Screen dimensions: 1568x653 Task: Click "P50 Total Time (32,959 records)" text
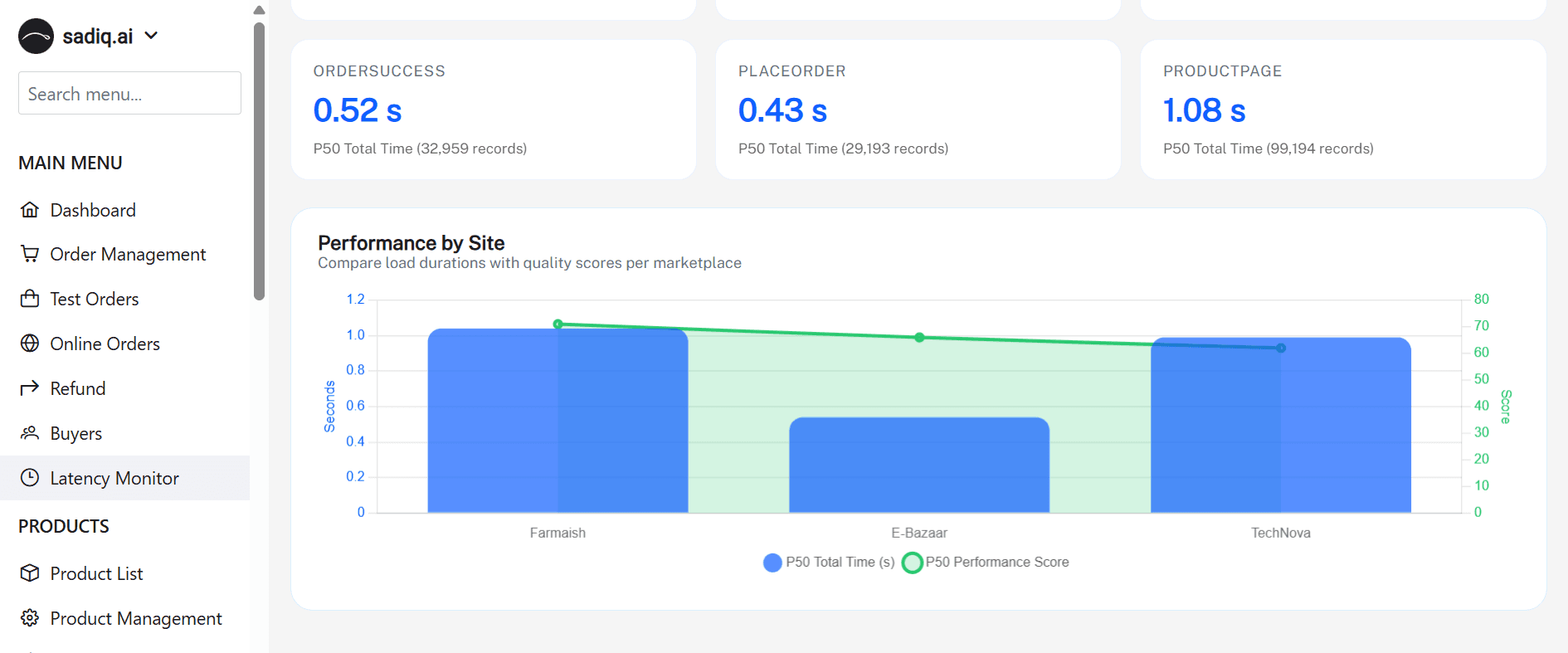pos(420,149)
